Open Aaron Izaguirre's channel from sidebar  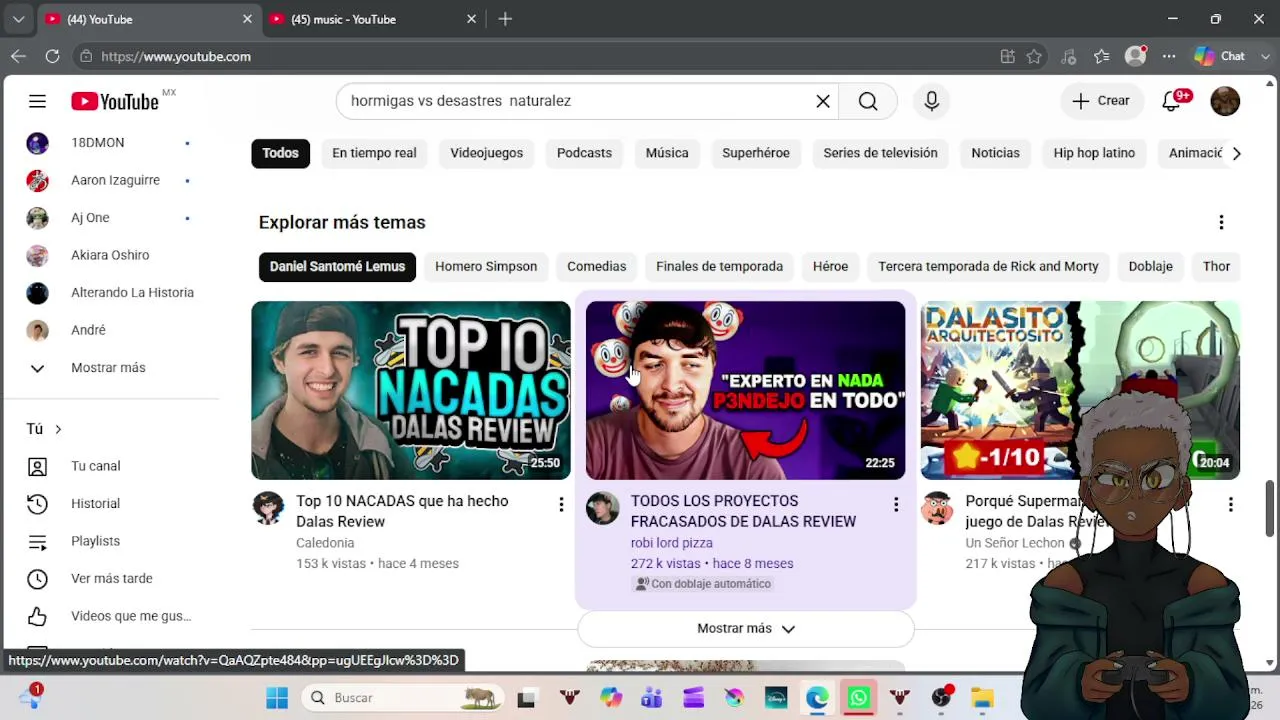pos(115,181)
